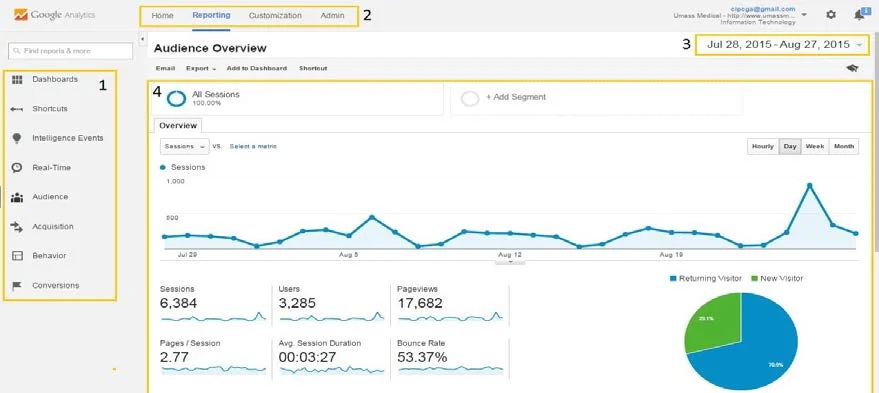Open the Dashboards grid icon
This screenshot has width=879, height=393.
click(17, 80)
